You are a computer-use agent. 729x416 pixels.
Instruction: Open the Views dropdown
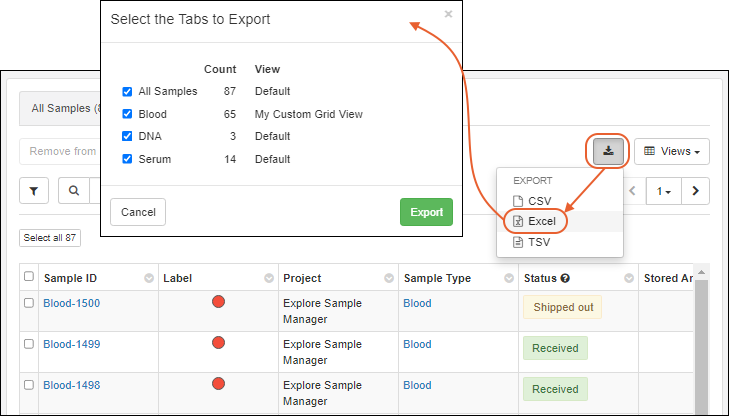click(x=671, y=151)
